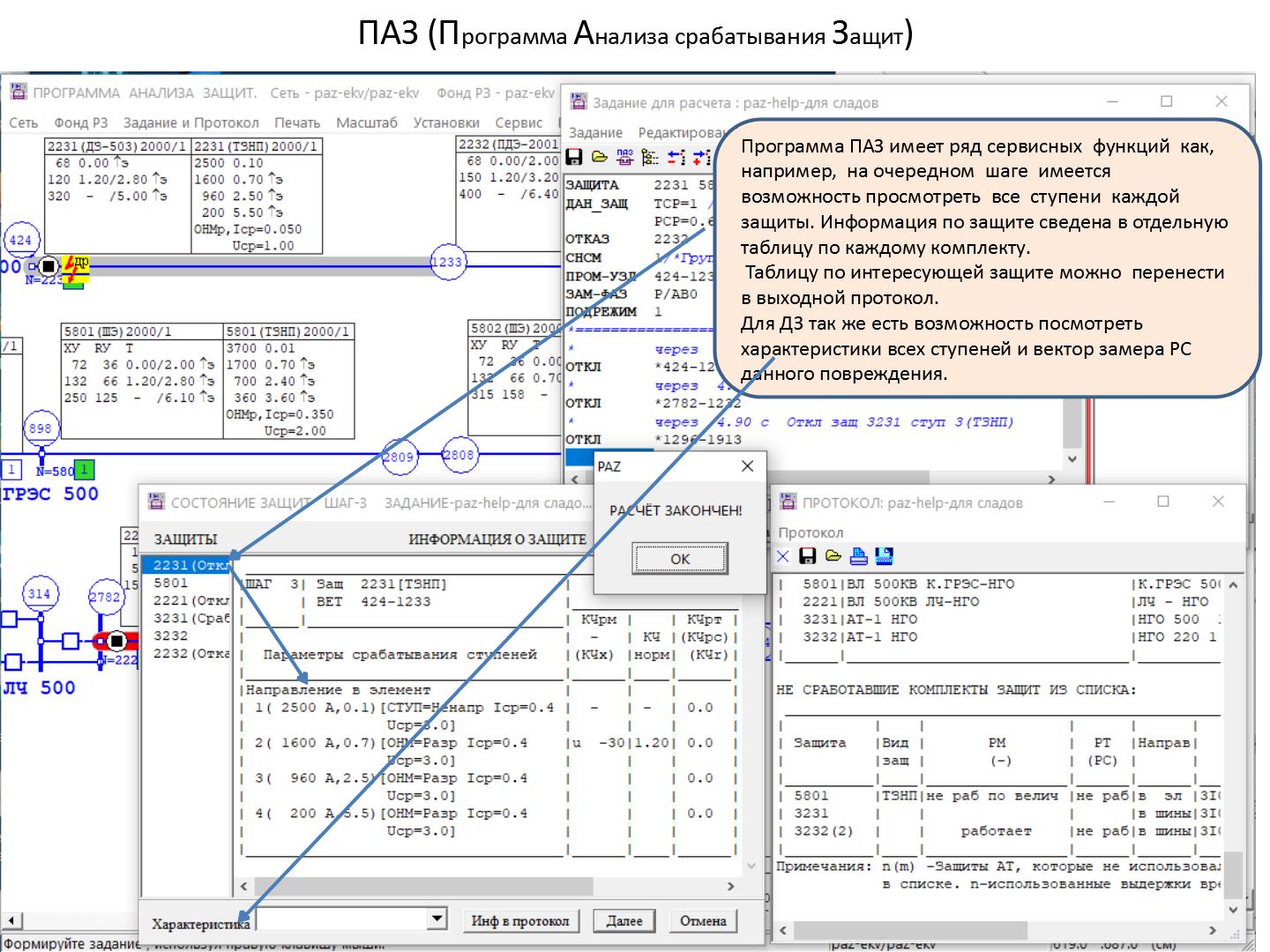This screenshot has width=1270, height=952.
Task: Click the save icon in Задание toolbar
Action: 574,158
